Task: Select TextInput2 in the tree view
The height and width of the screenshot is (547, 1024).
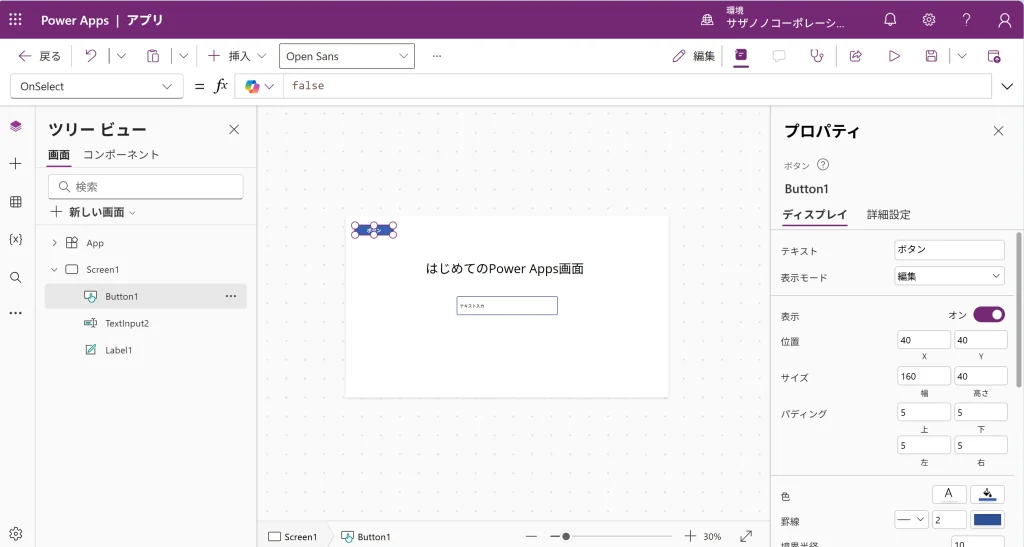Action: [127, 323]
